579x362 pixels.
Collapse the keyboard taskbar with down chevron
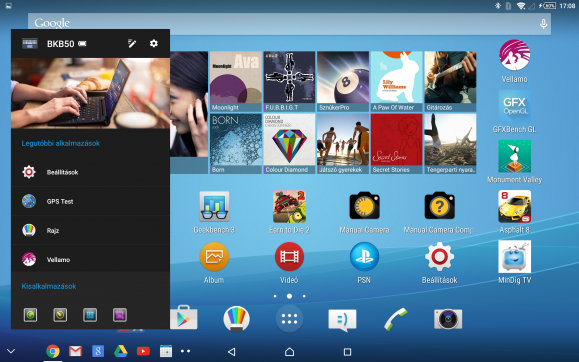pyautogui.click(x=11, y=351)
